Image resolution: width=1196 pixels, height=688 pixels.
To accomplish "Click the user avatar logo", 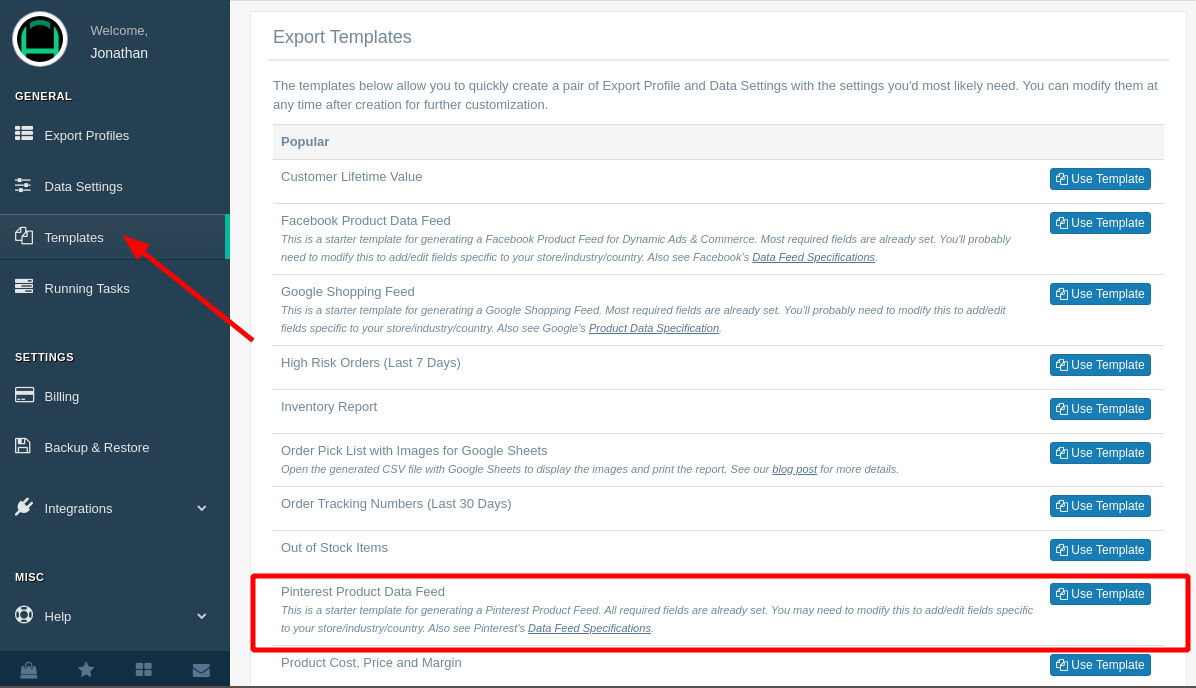I will coord(40,40).
